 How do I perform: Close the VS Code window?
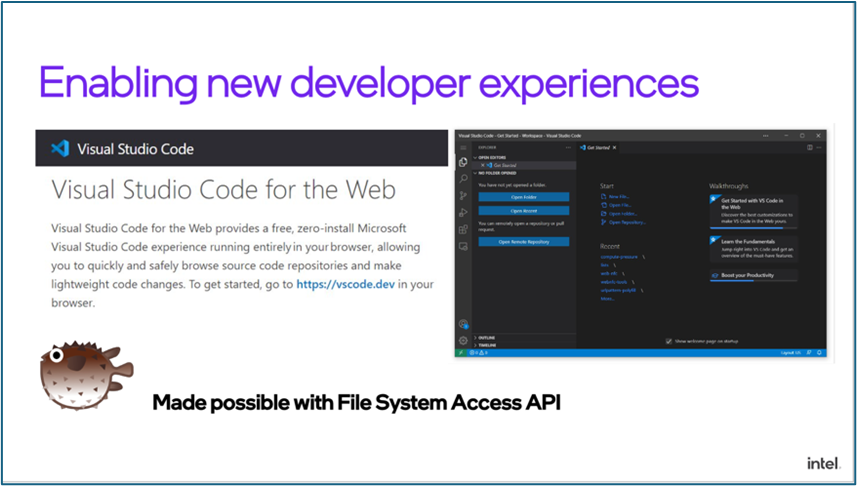tap(818, 135)
